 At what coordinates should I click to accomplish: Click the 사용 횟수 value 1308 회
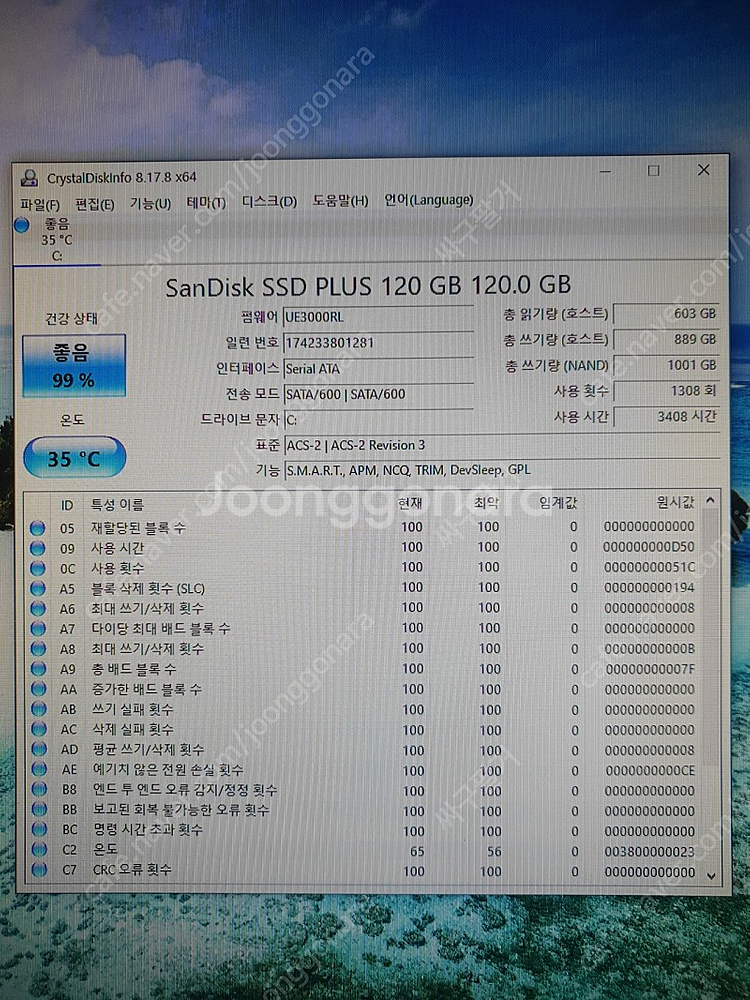[x=666, y=391]
